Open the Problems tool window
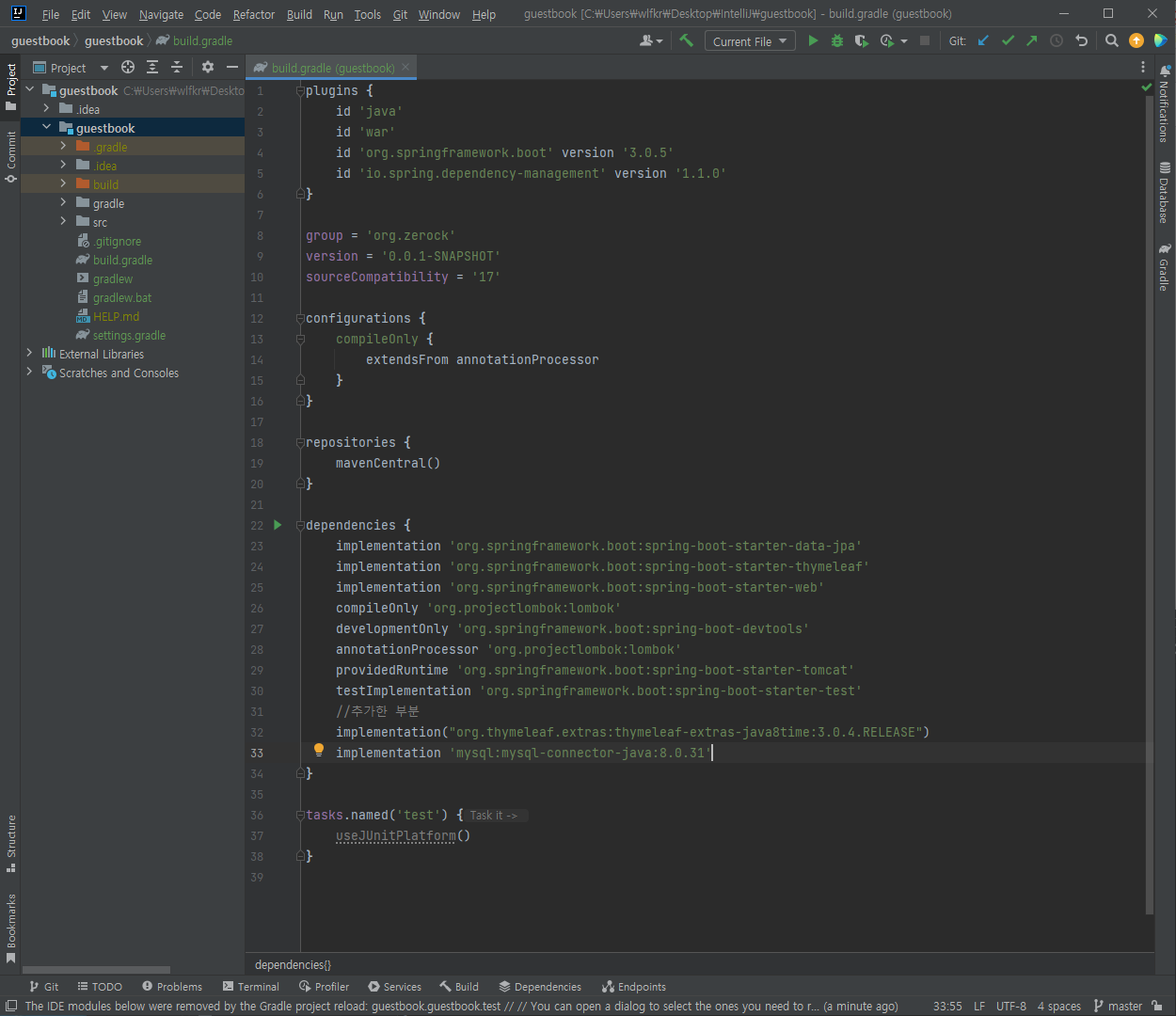Viewport: 1176px width, 1016px height. tap(172, 986)
